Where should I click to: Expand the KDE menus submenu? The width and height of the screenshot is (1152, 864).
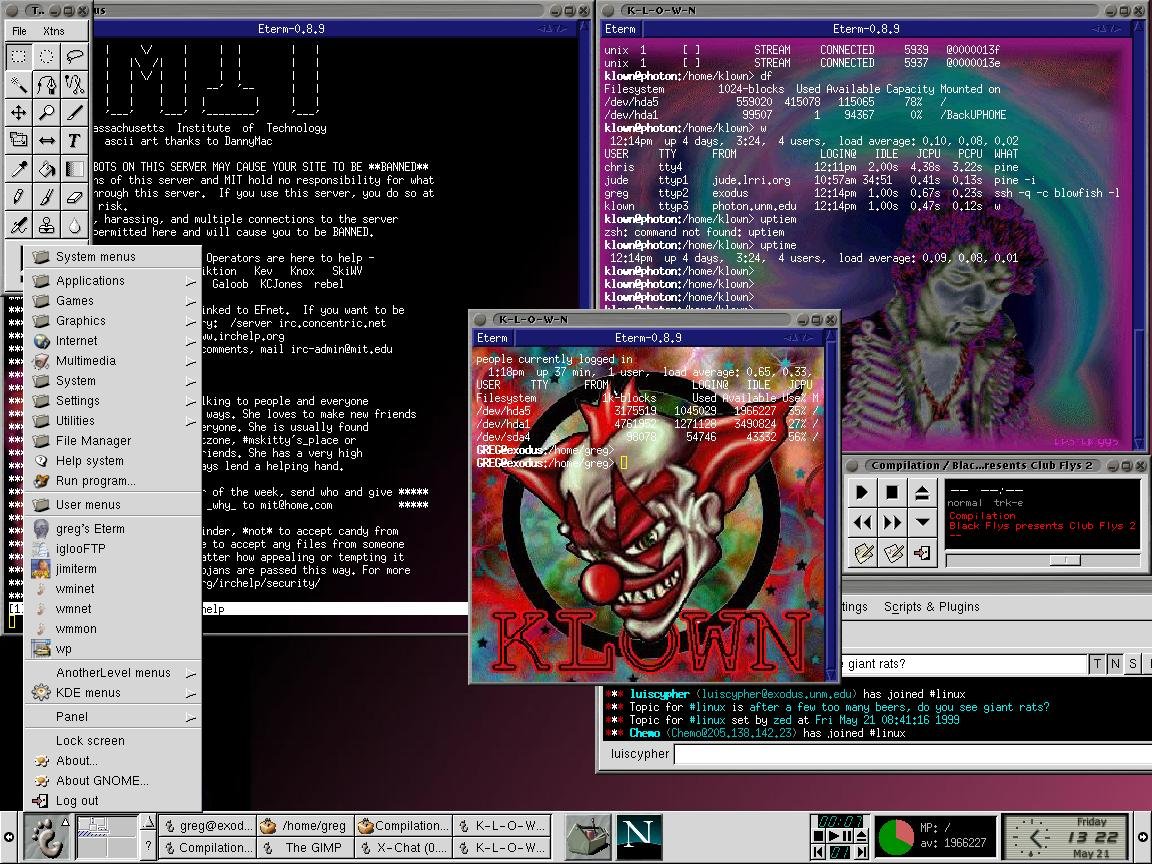click(112, 693)
